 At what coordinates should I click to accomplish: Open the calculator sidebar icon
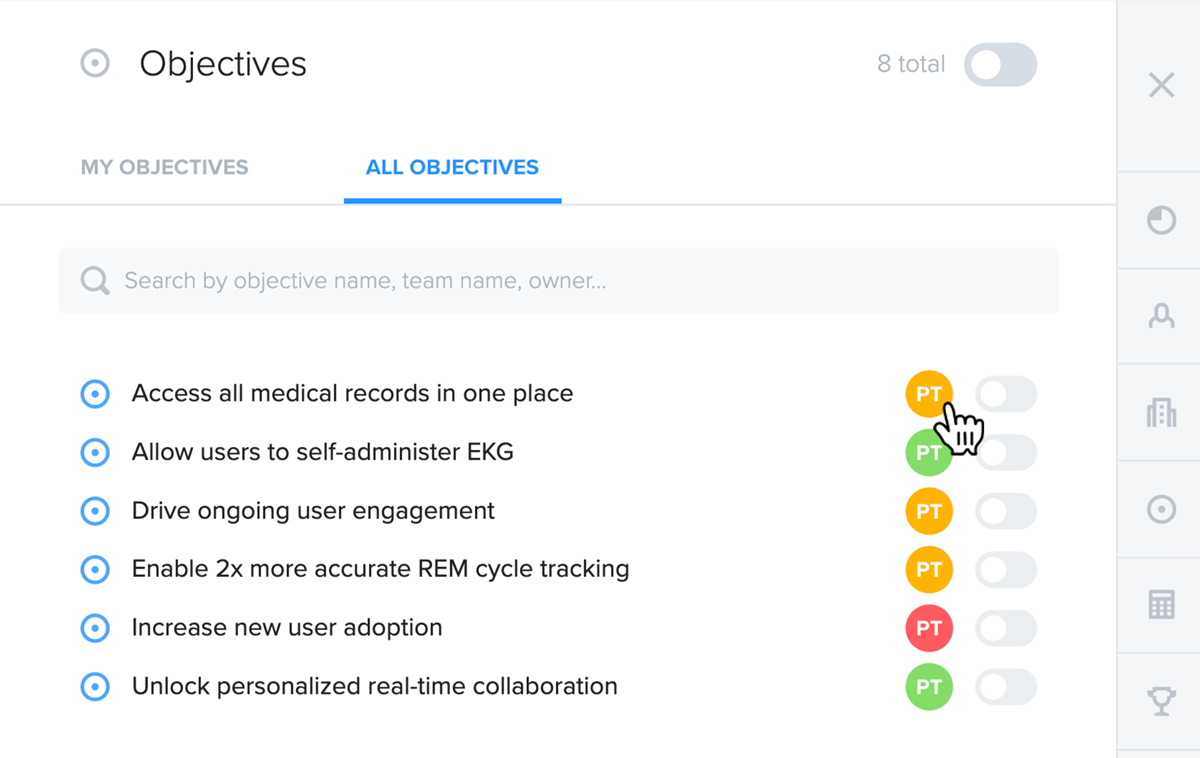click(1161, 605)
